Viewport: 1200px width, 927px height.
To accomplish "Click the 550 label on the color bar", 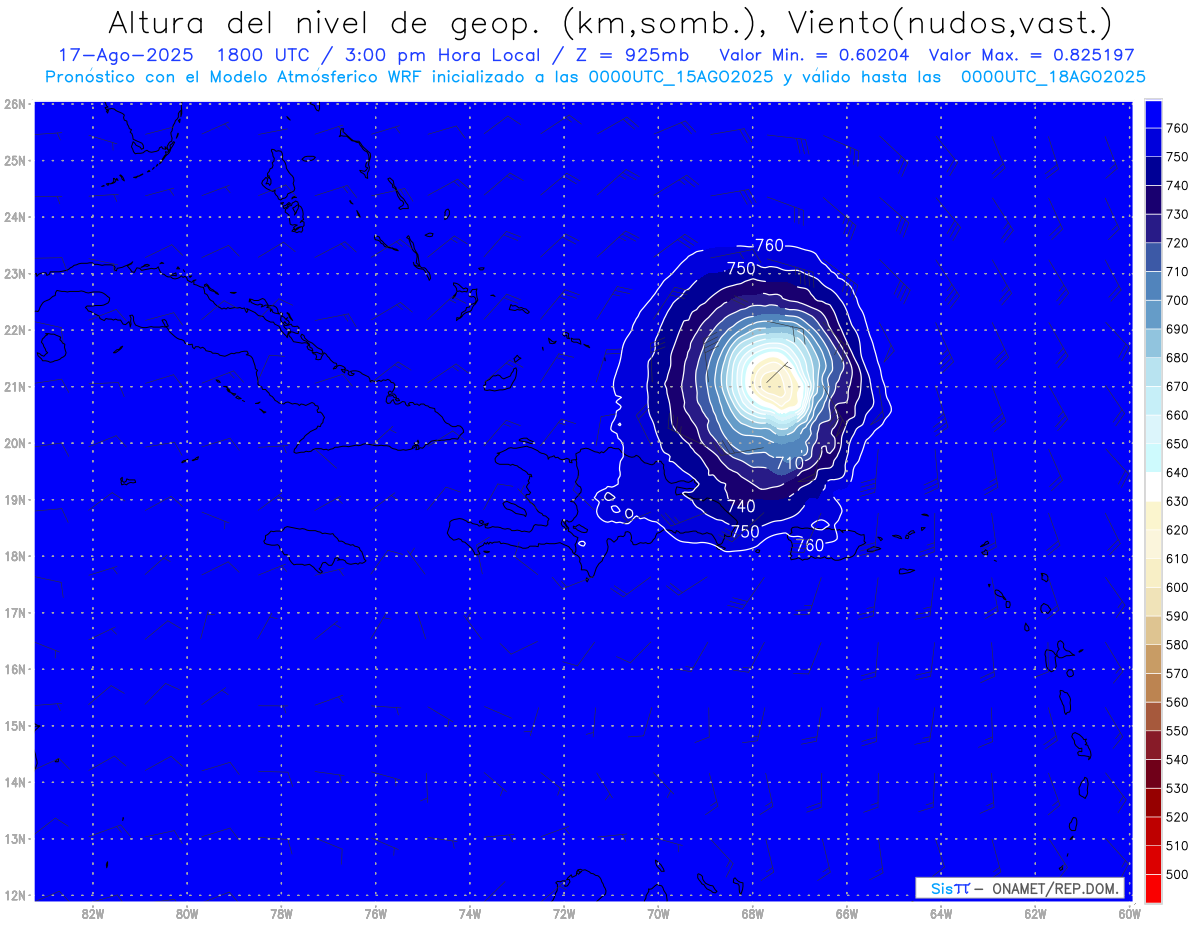I will (x=1177, y=731).
